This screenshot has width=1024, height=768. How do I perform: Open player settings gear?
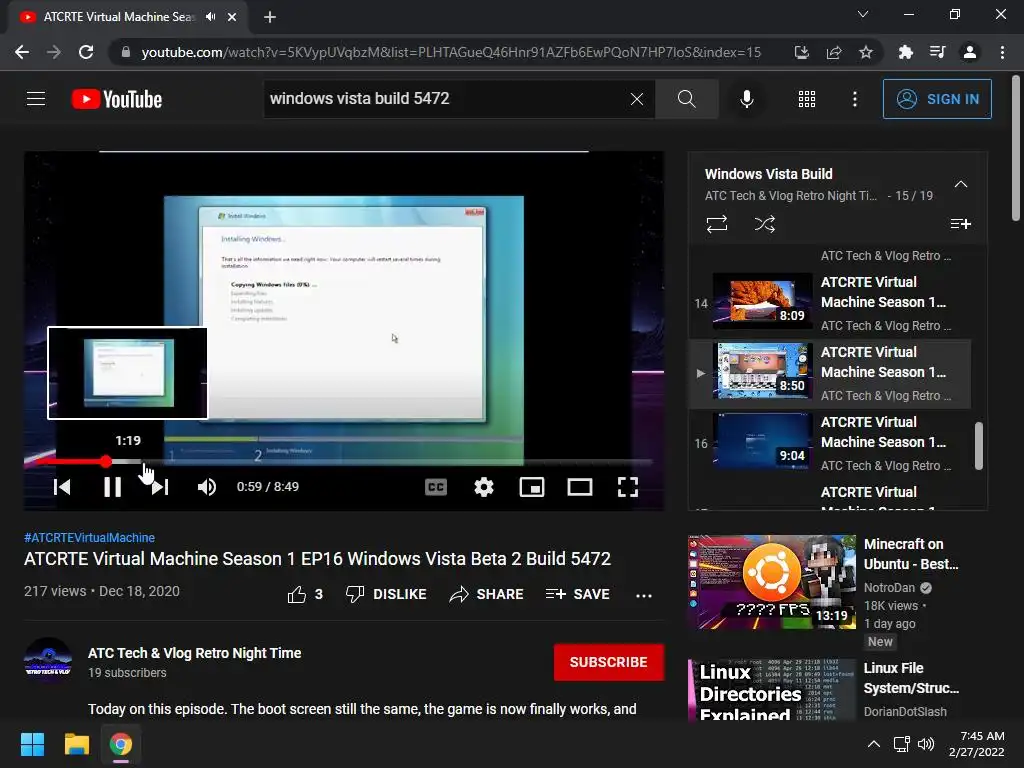click(484, 487)
